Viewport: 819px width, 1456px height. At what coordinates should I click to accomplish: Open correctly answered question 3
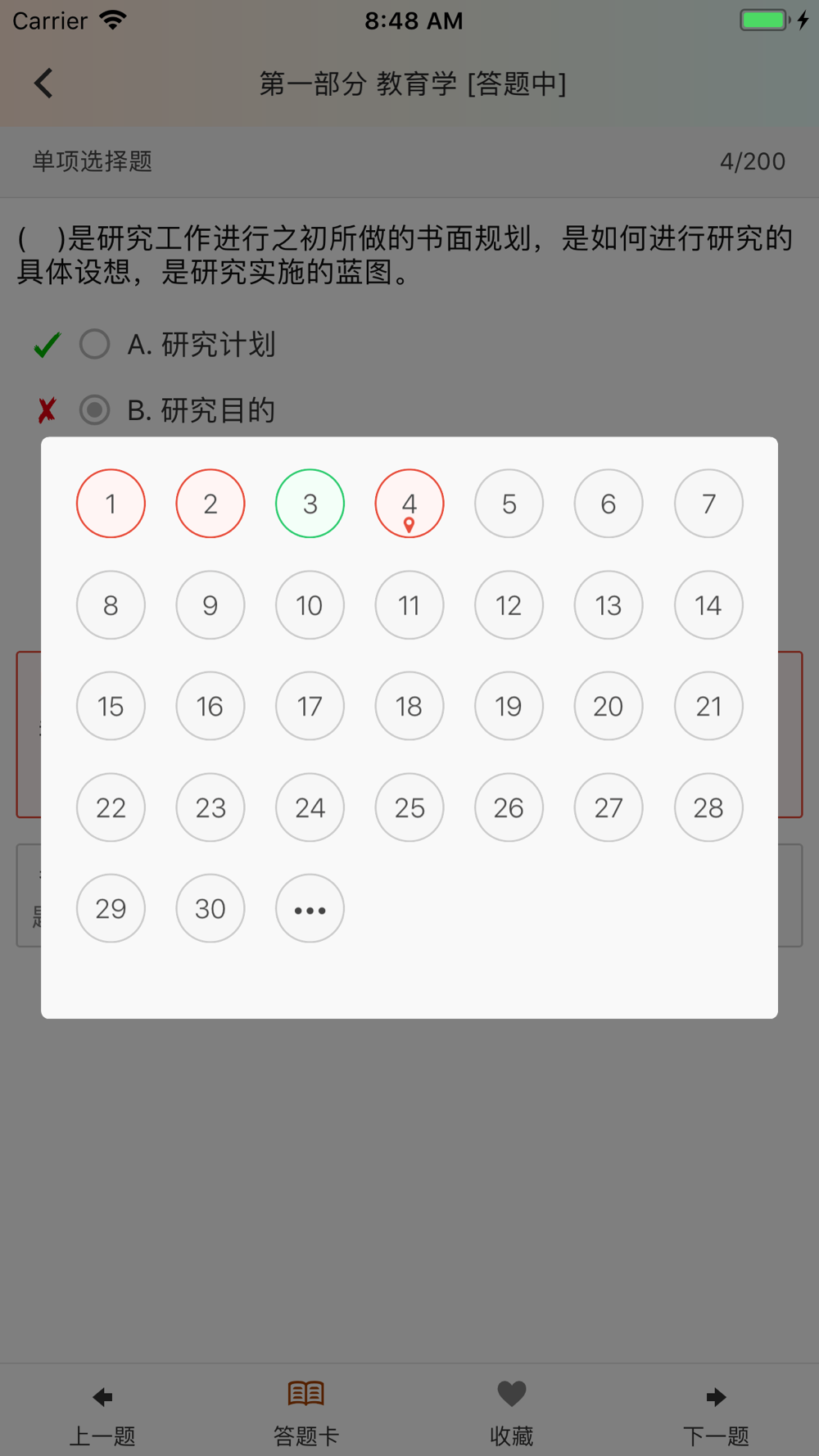click(x=310, y=504)
